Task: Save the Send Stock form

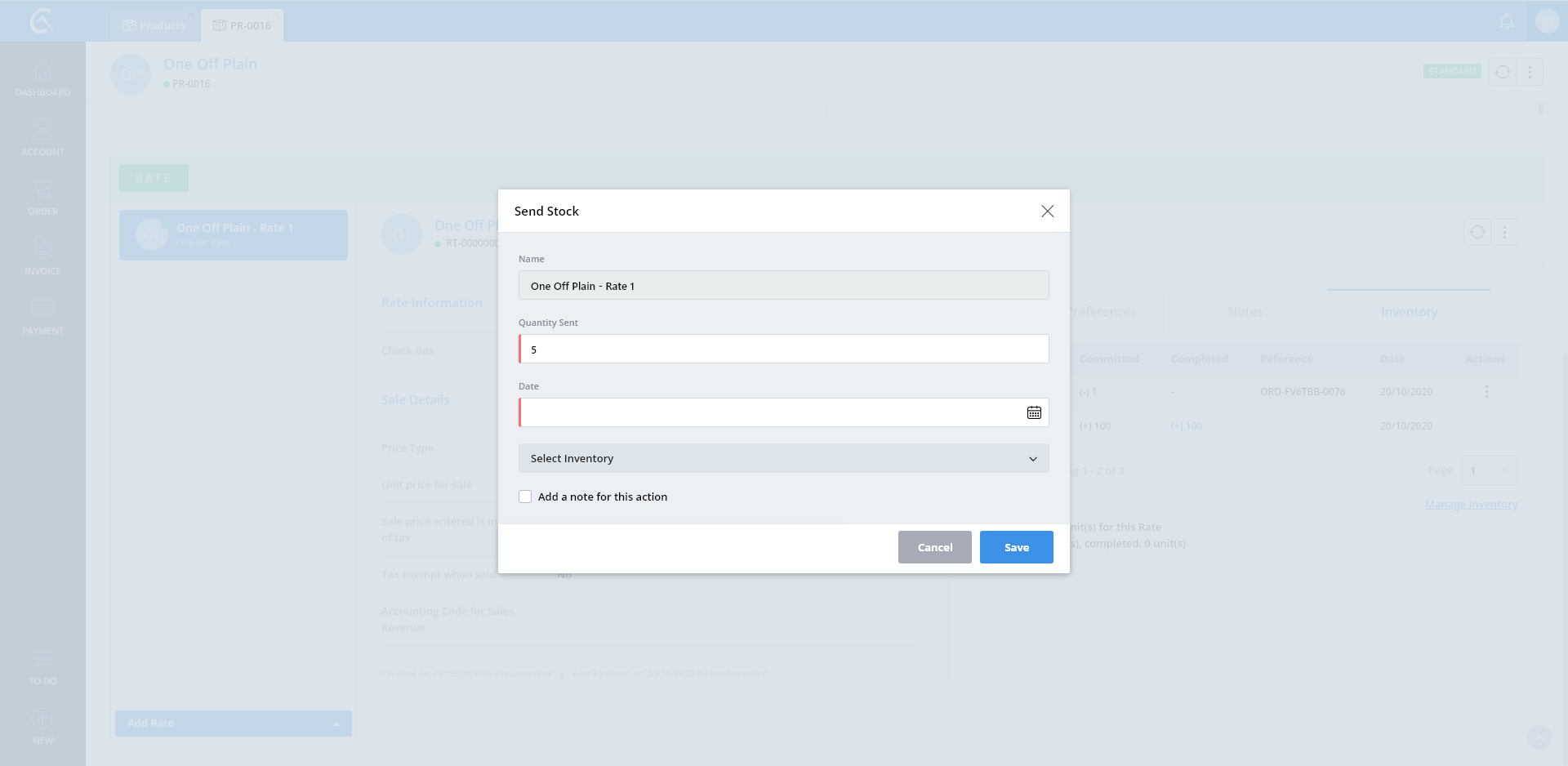Action: (1016, 547)
